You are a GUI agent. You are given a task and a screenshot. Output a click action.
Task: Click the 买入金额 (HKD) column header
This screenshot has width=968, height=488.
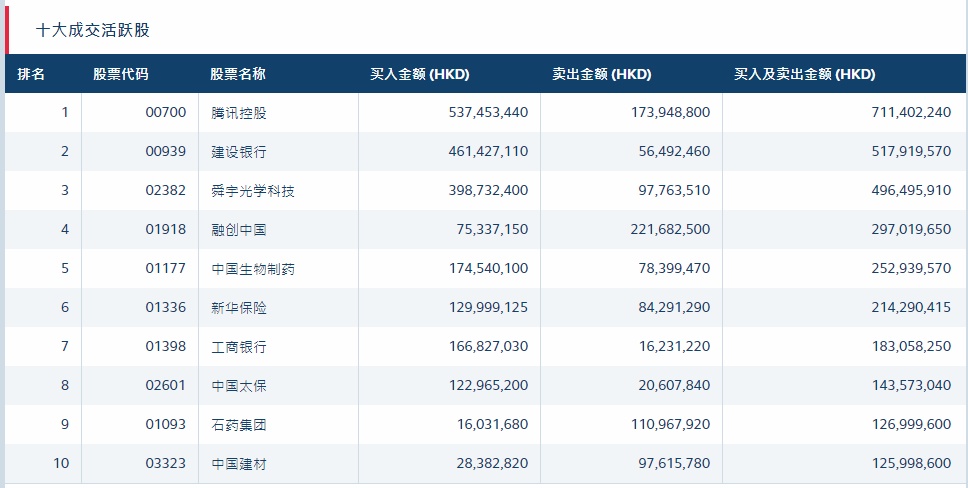point(420,75)
